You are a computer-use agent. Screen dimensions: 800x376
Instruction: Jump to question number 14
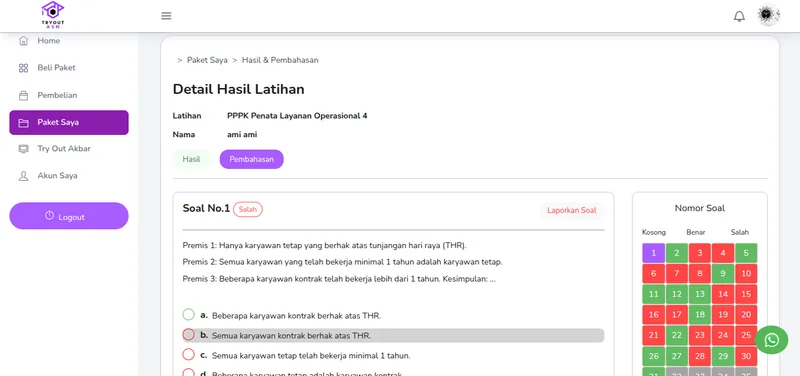coord(723,294)
